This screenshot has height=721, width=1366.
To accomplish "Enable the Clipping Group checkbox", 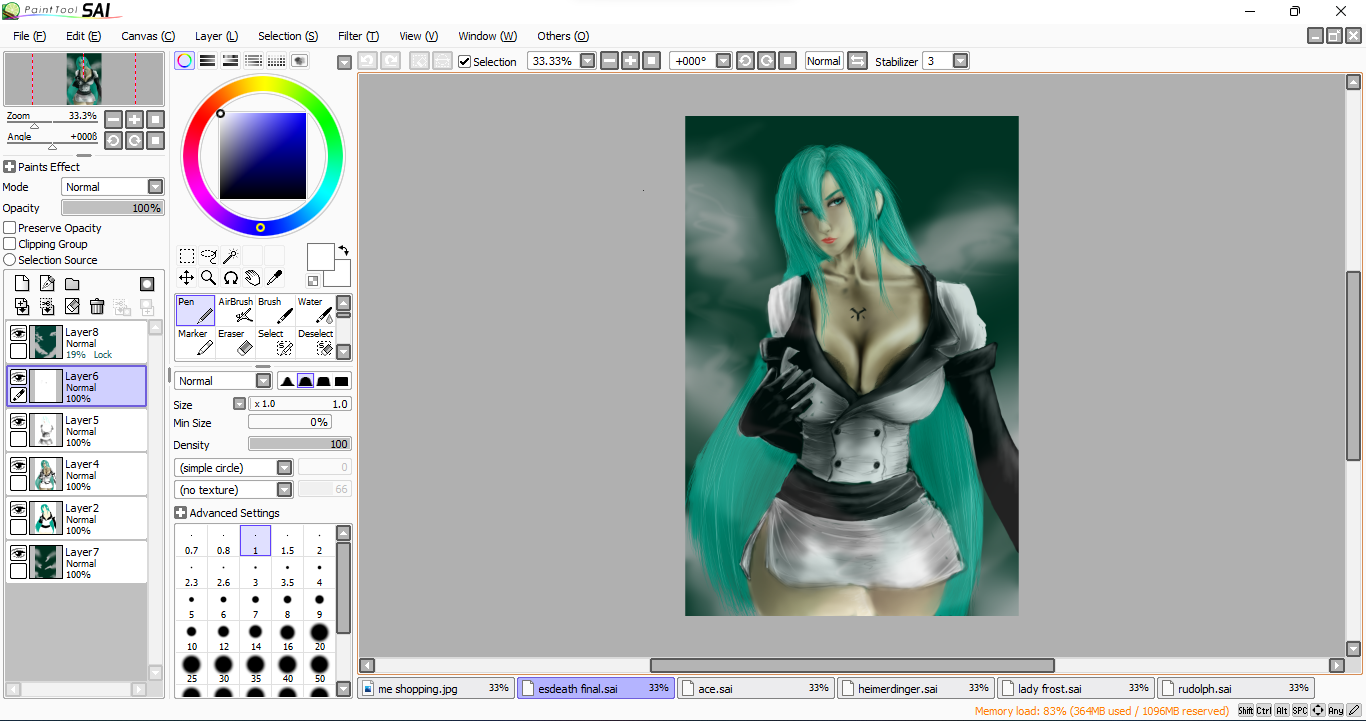I will click(10, 244).
